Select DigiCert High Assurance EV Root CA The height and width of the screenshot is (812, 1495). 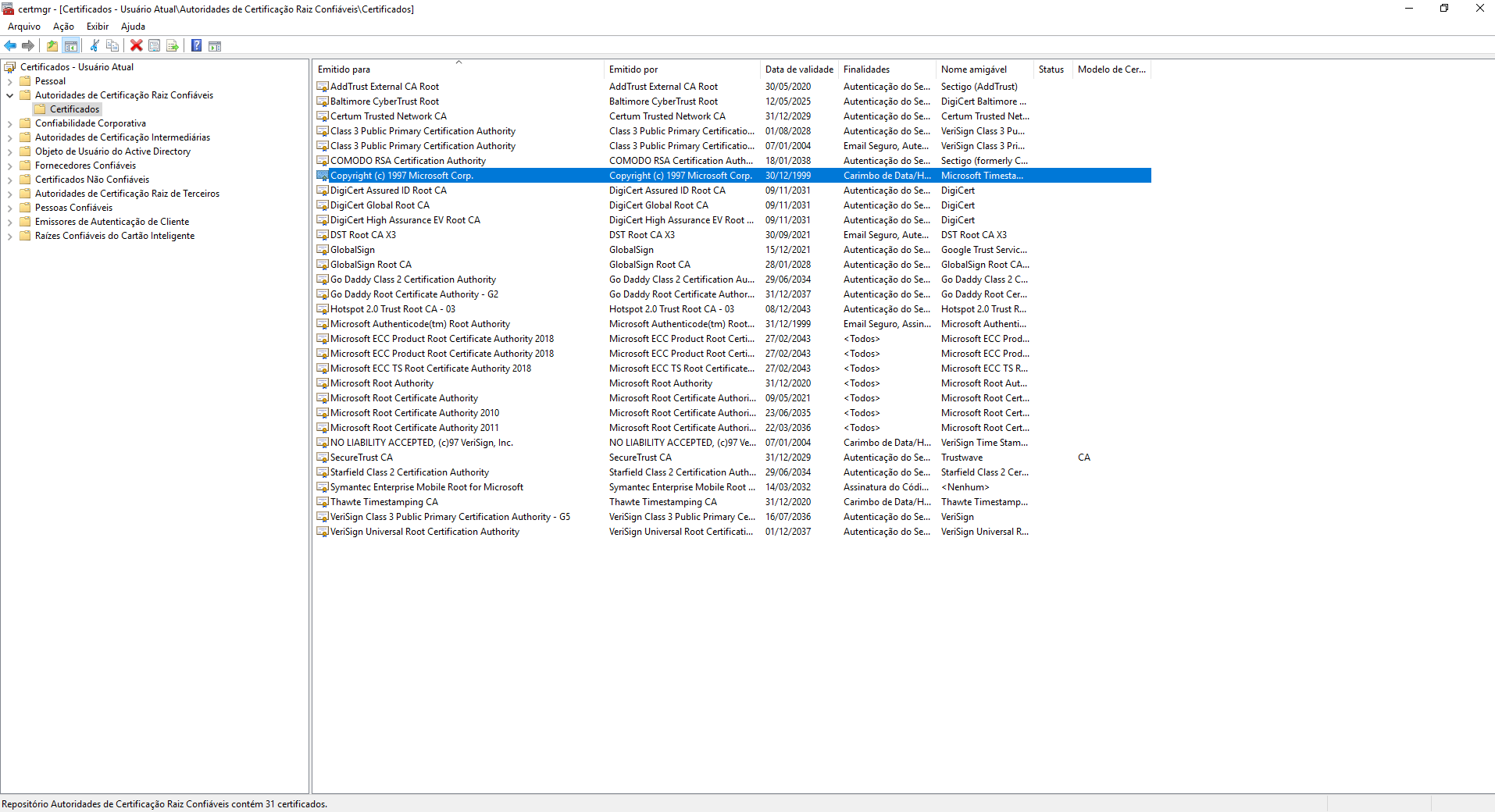[733, 220]
